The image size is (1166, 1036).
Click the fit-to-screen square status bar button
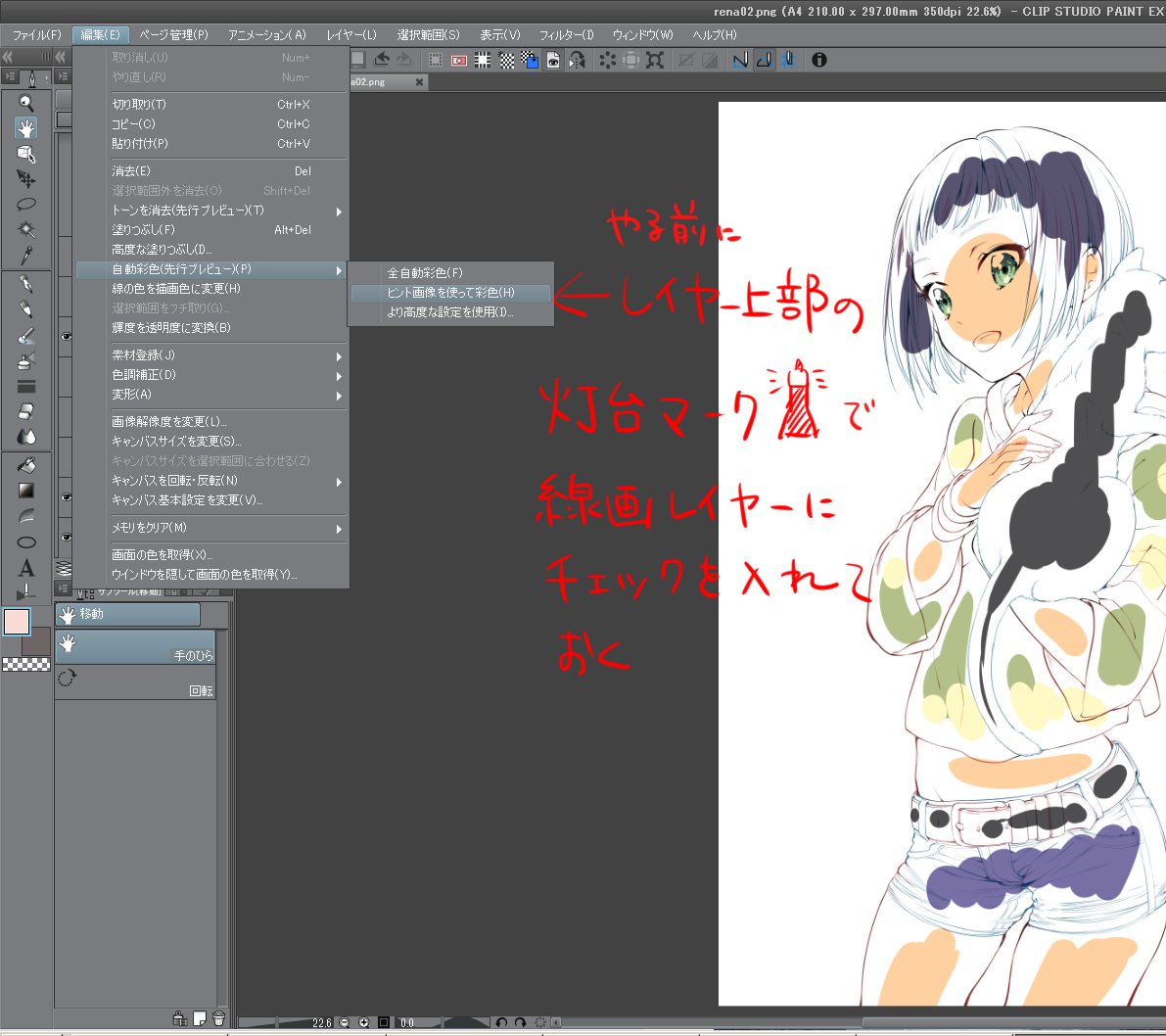pyautogui.click(x=384, y=1022)
